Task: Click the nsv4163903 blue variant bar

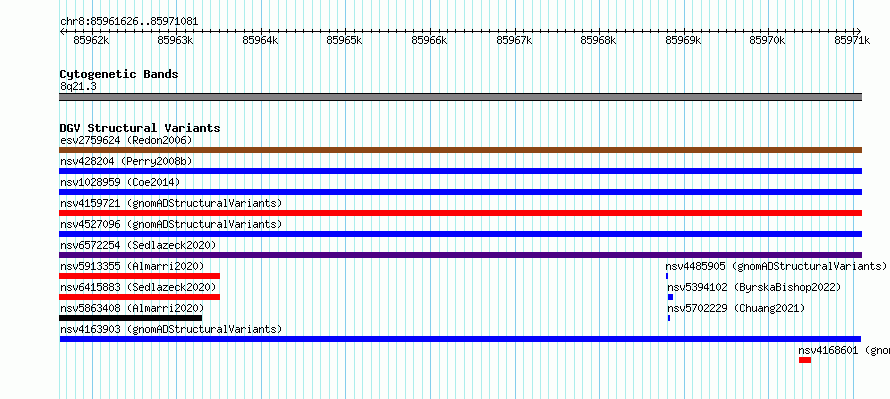Action: point(460,339)
